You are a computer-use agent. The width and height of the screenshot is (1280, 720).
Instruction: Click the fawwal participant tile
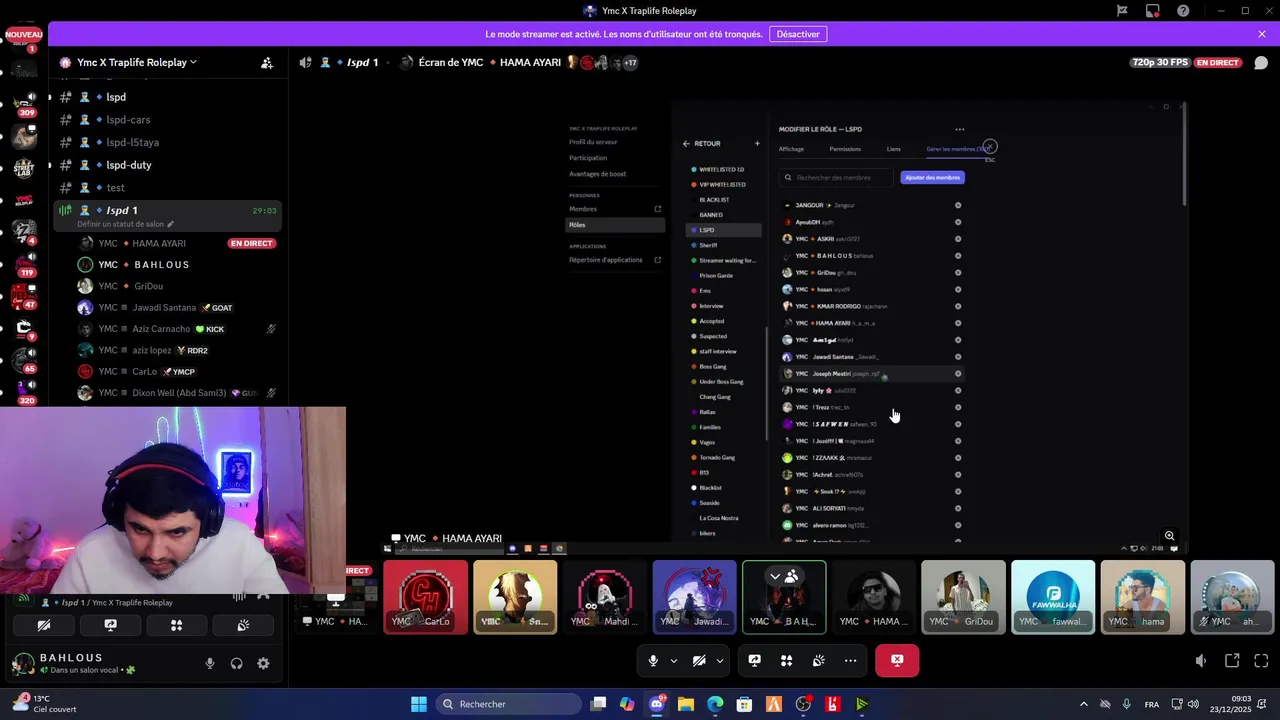(1053, 597)
